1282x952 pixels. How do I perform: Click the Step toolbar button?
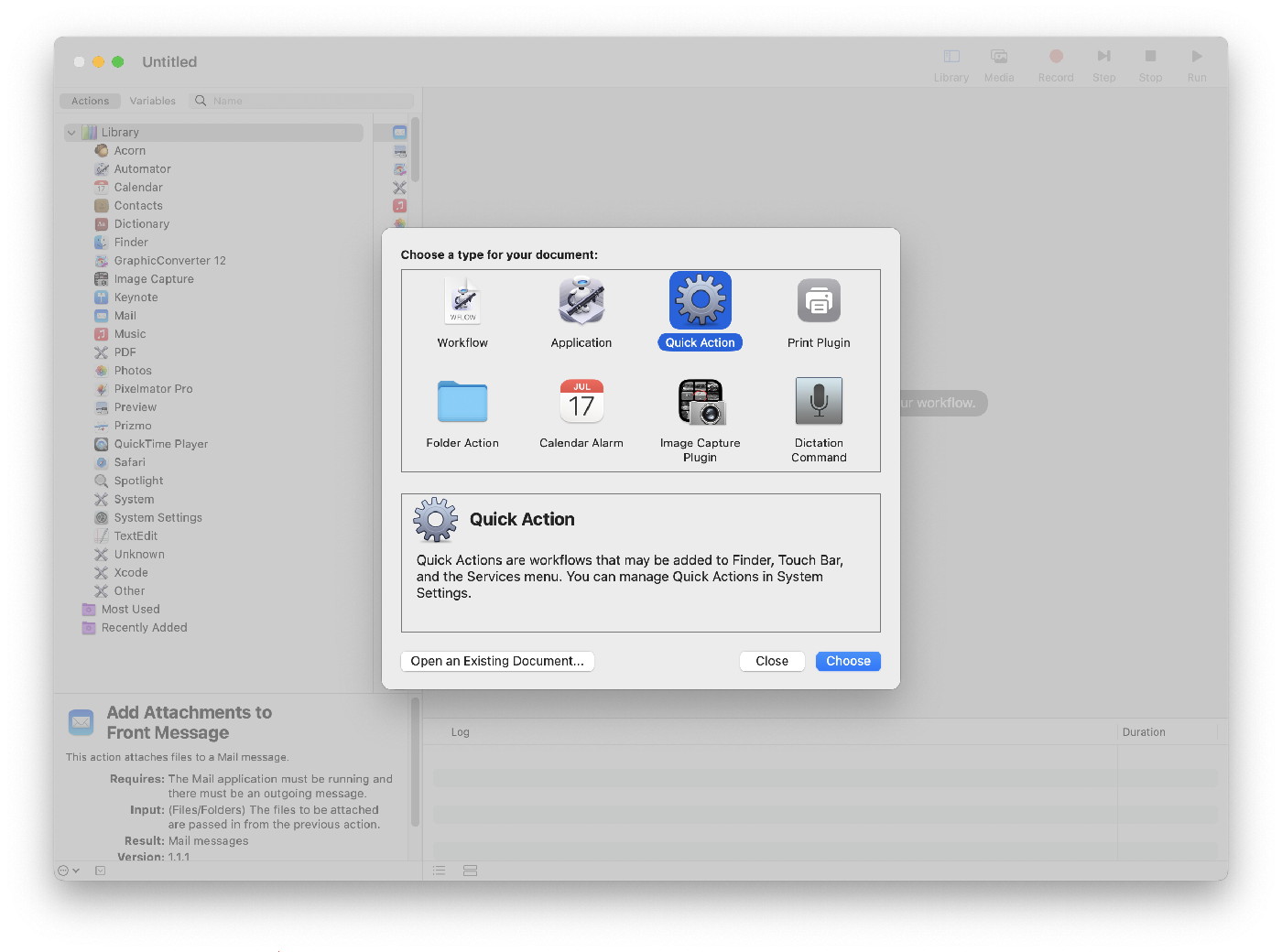1104,65
